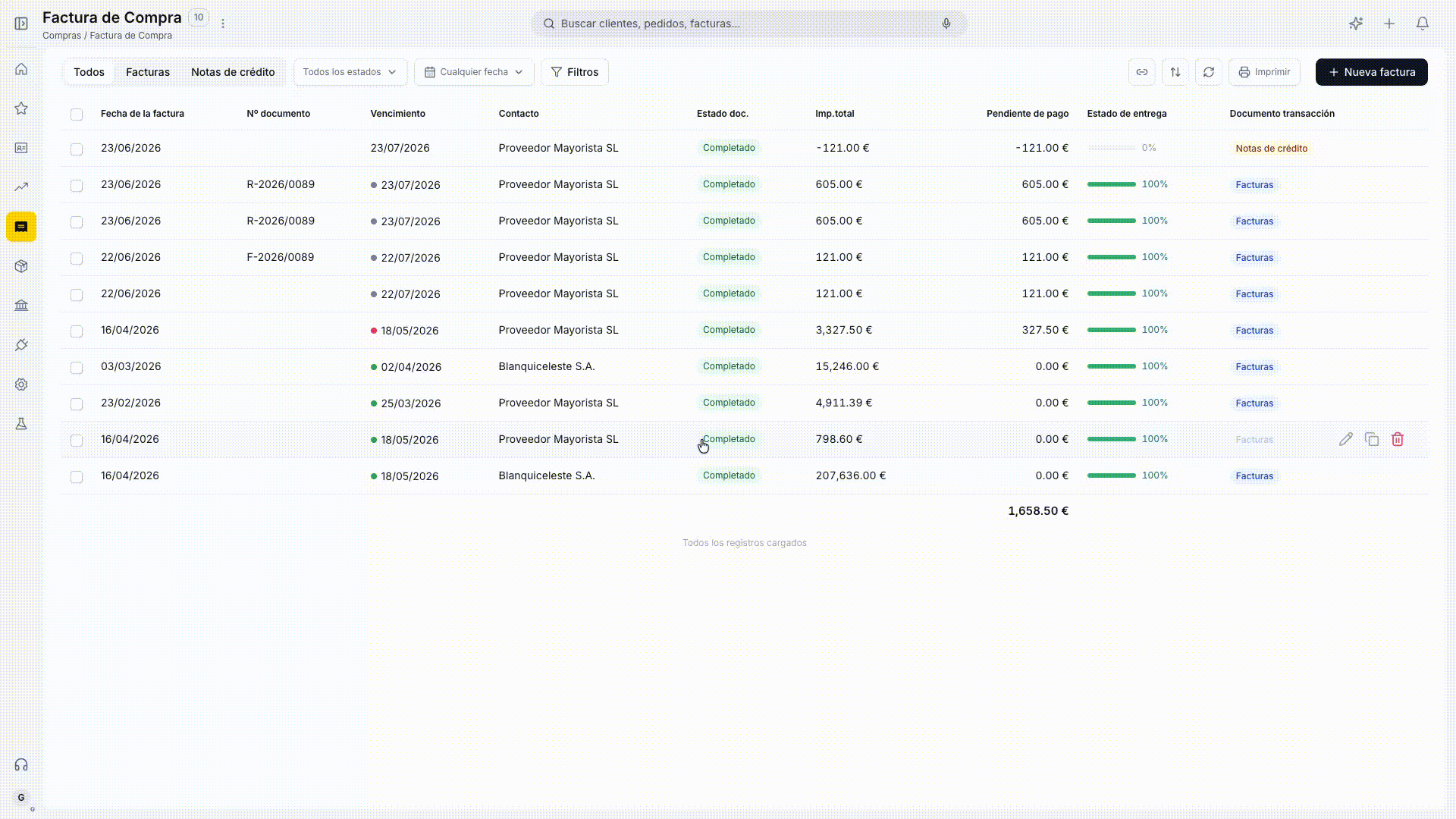Switch to the Facturas tab
1456x819 pixels.
pos(148,72)
